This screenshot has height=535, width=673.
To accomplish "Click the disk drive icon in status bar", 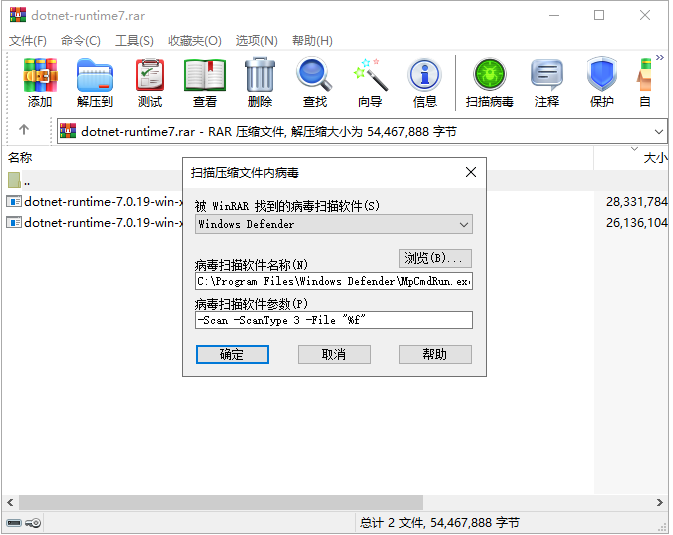I will click(x=14, y=523).
